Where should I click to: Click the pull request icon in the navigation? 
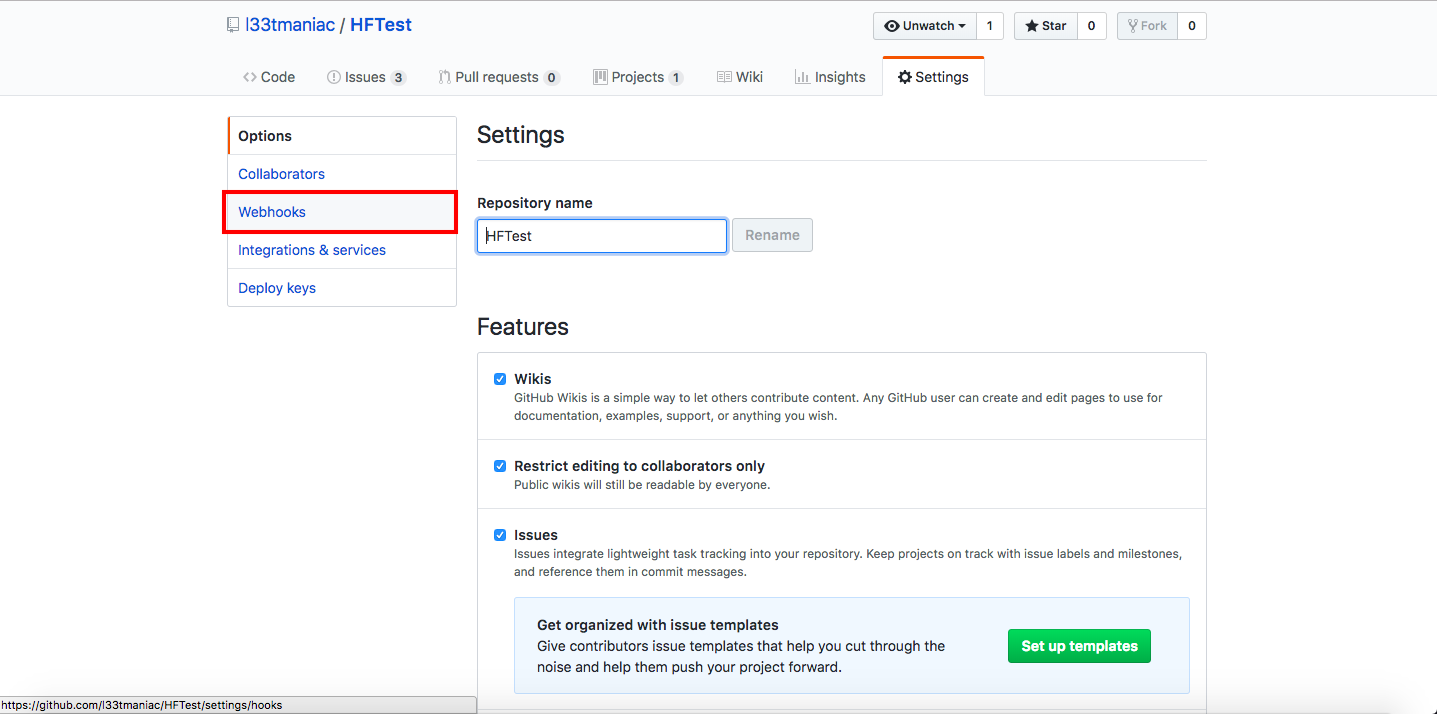(x=443, y=76)
